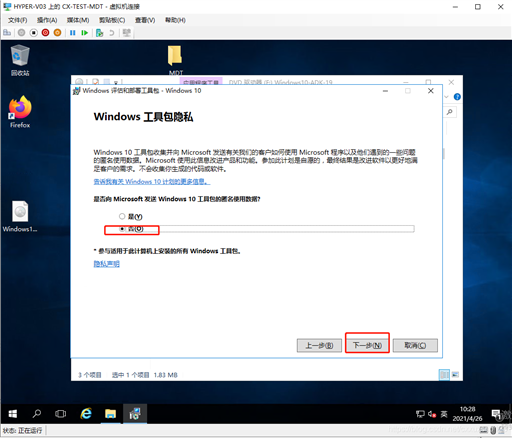Open Task View from the taskbar
This screenshot has width=512, height=438.
tap(60, 414)
